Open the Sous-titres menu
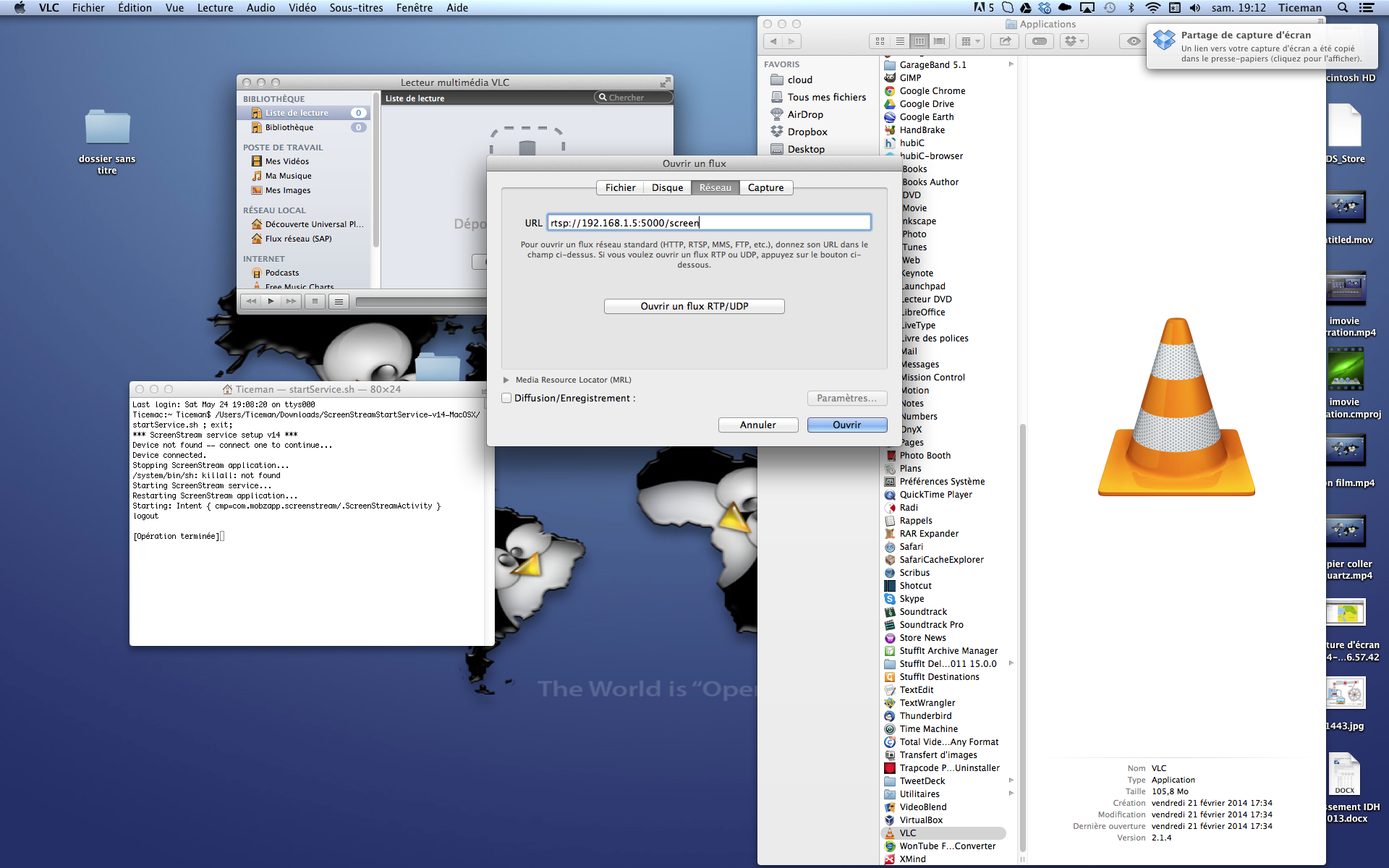Screen dimensions: 1389x868 356,8
